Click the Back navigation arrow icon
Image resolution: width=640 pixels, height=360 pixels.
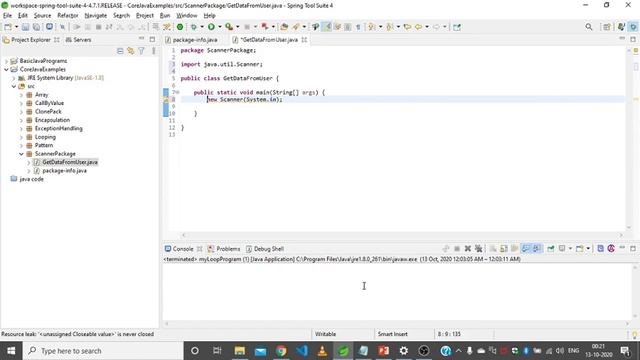click(419, 27)
